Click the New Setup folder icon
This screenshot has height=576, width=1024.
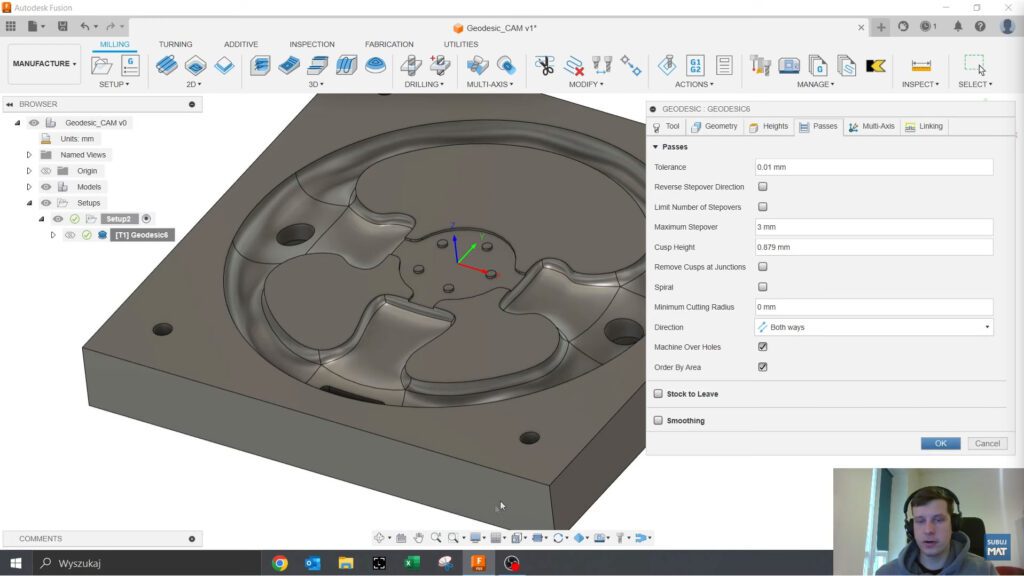[x=101, y=66]
